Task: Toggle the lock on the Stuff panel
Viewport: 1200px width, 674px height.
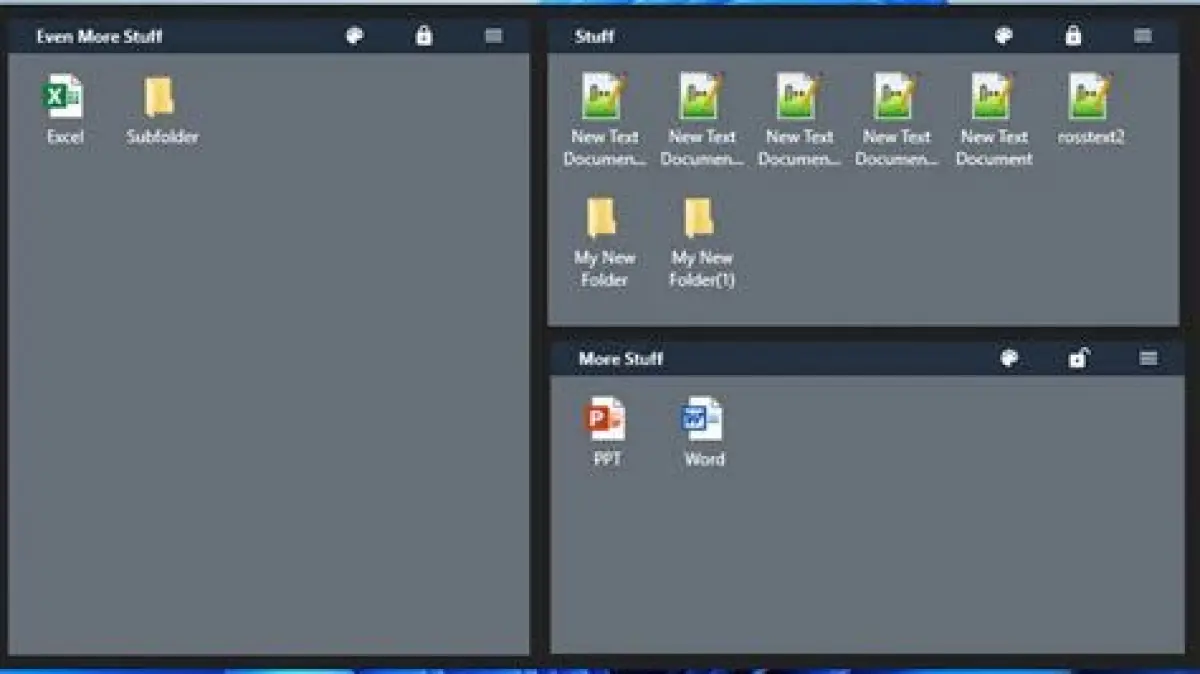Action: pos(1073,36)
